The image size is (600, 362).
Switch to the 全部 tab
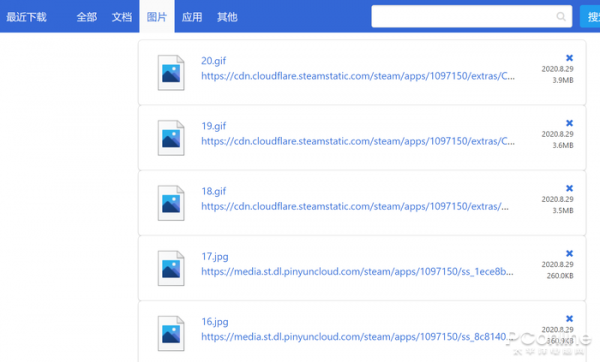pyautogui.click(x=86, y=17)
